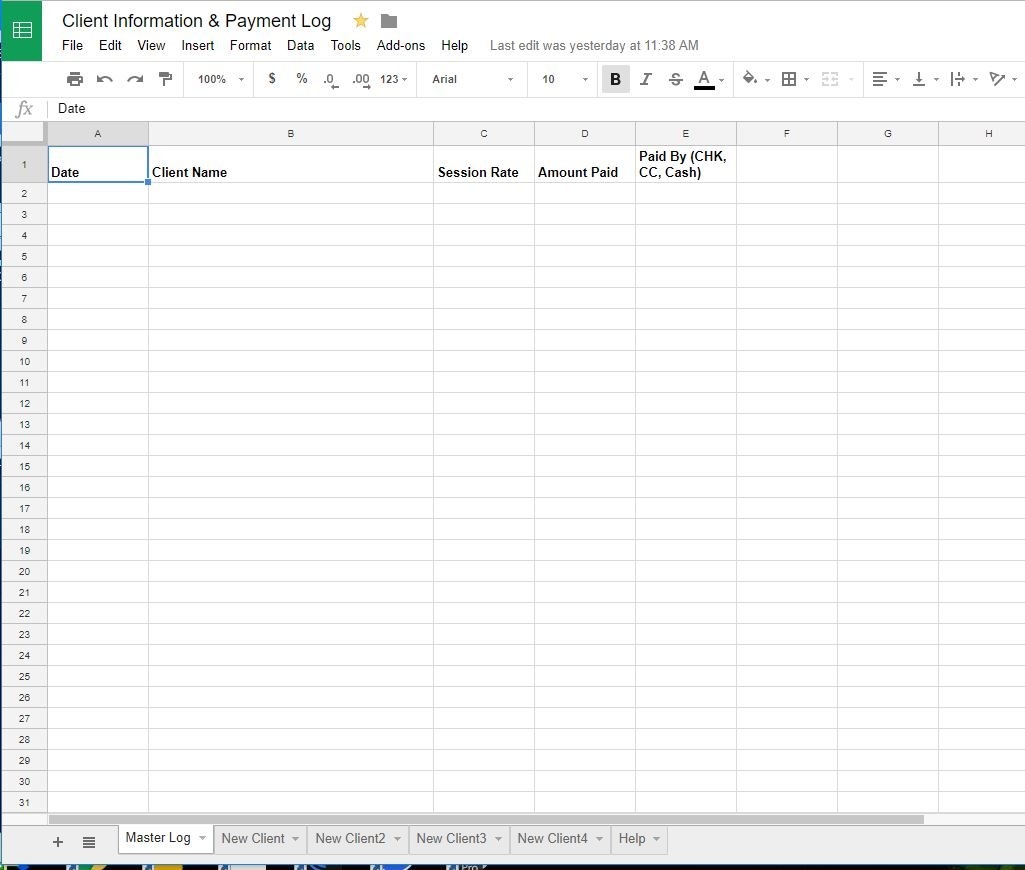1025x870 pixels.
Task: Click the strikethrough formatting icon
Action: click(x=675, y=79)
